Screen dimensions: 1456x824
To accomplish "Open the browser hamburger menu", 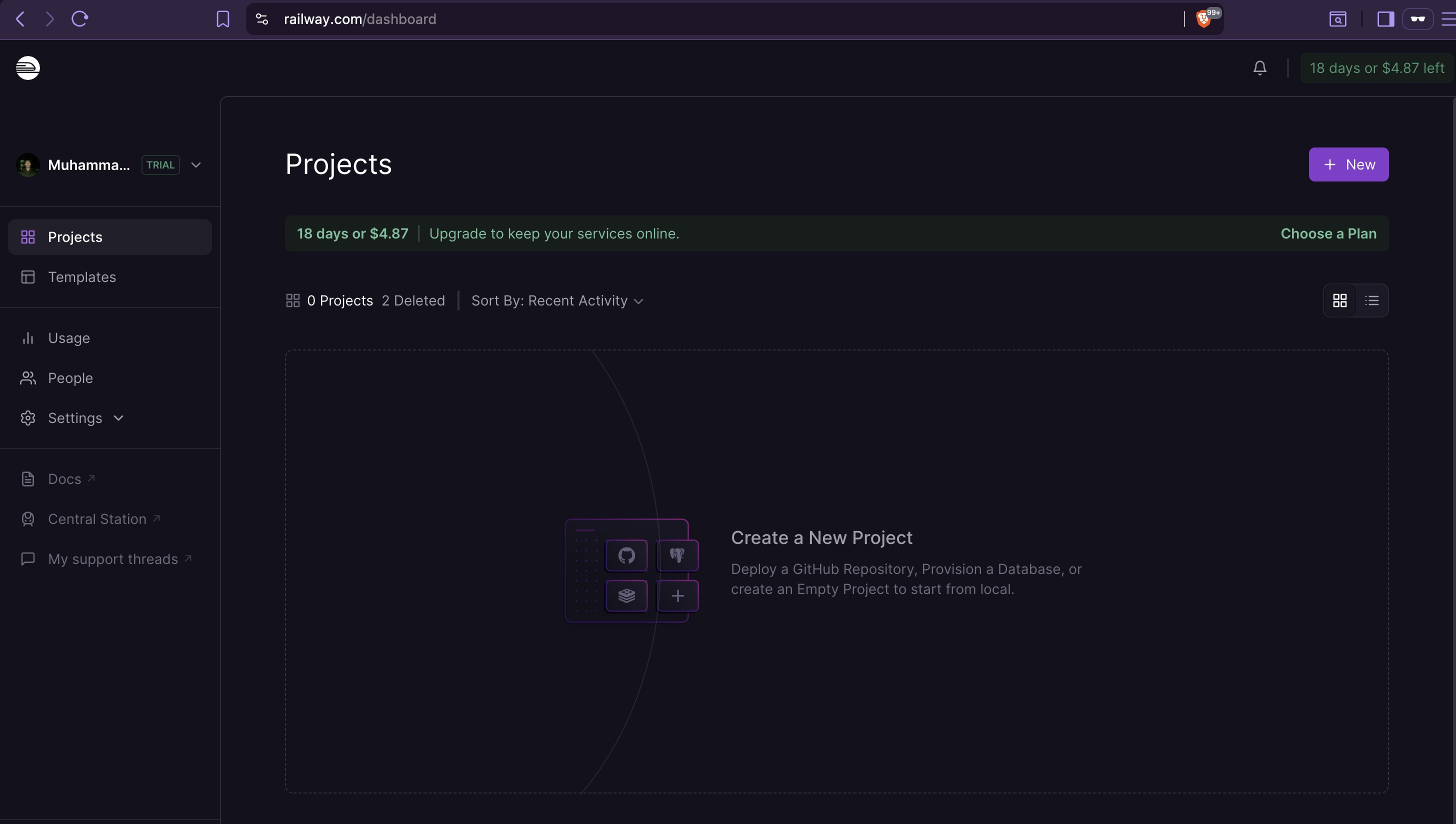I will point(1448,19).
